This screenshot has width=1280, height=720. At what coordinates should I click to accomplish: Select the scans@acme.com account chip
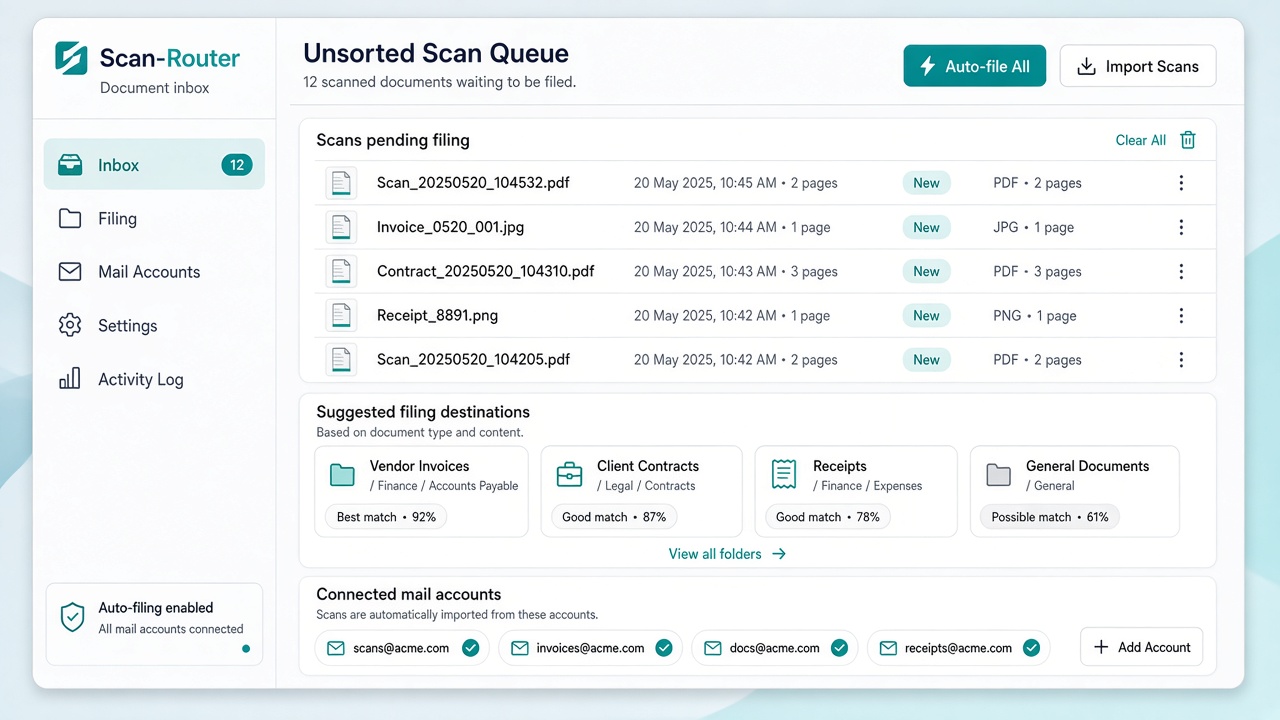[402, 648]
